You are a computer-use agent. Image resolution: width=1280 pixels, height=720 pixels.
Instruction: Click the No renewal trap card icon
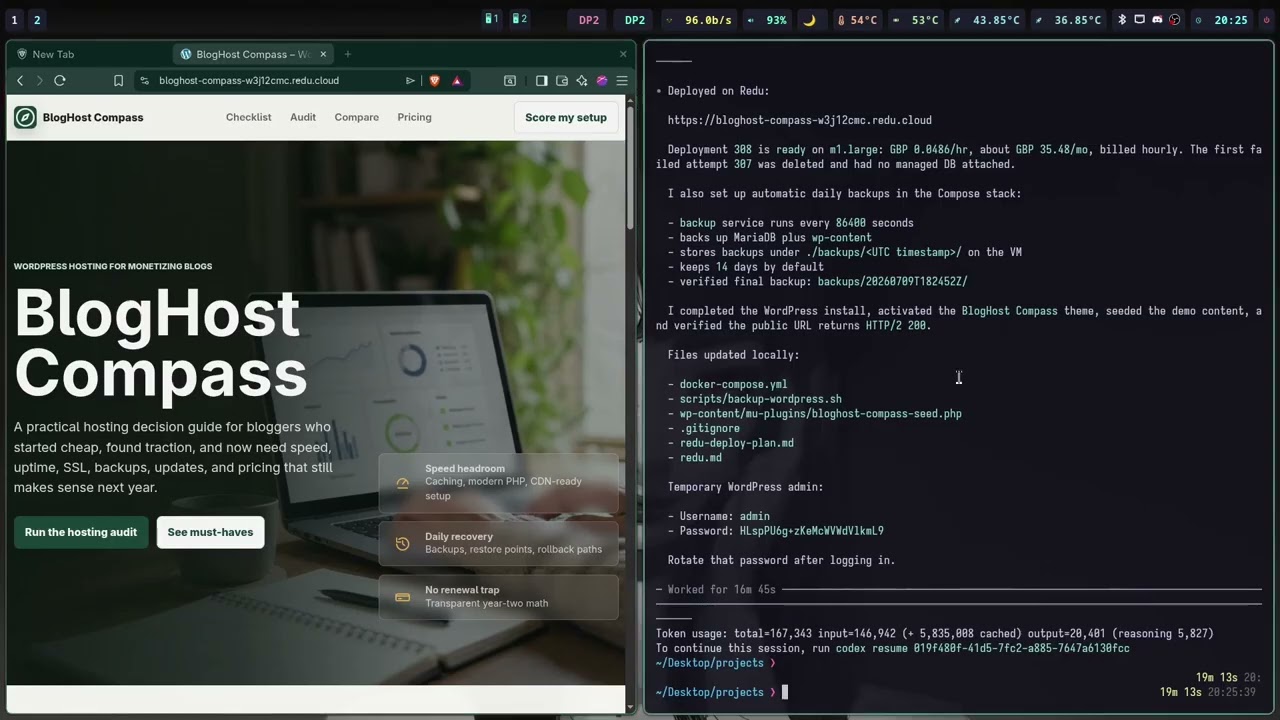(x=403, y=597)
